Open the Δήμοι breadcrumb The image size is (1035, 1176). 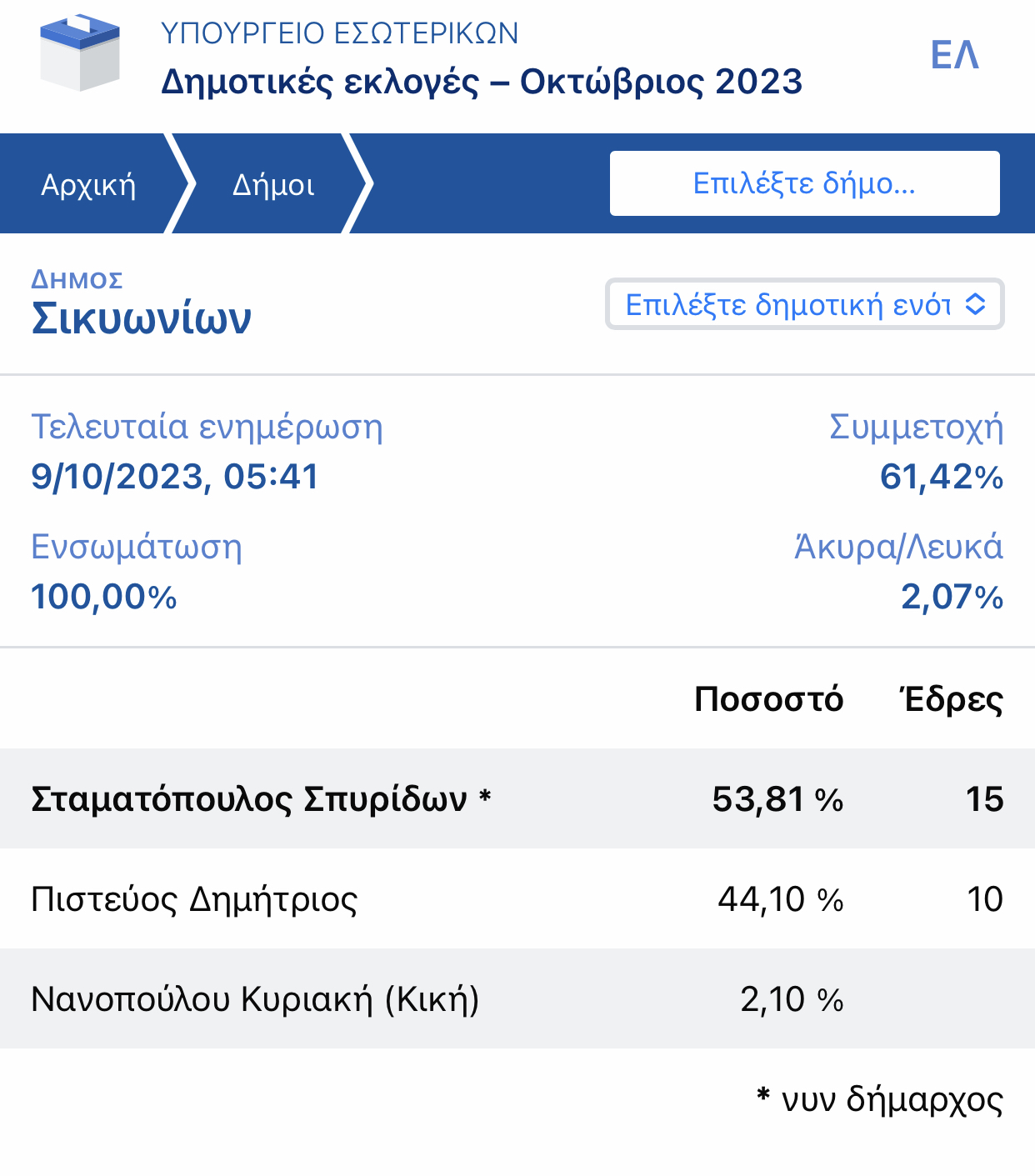tap(273, 184)
